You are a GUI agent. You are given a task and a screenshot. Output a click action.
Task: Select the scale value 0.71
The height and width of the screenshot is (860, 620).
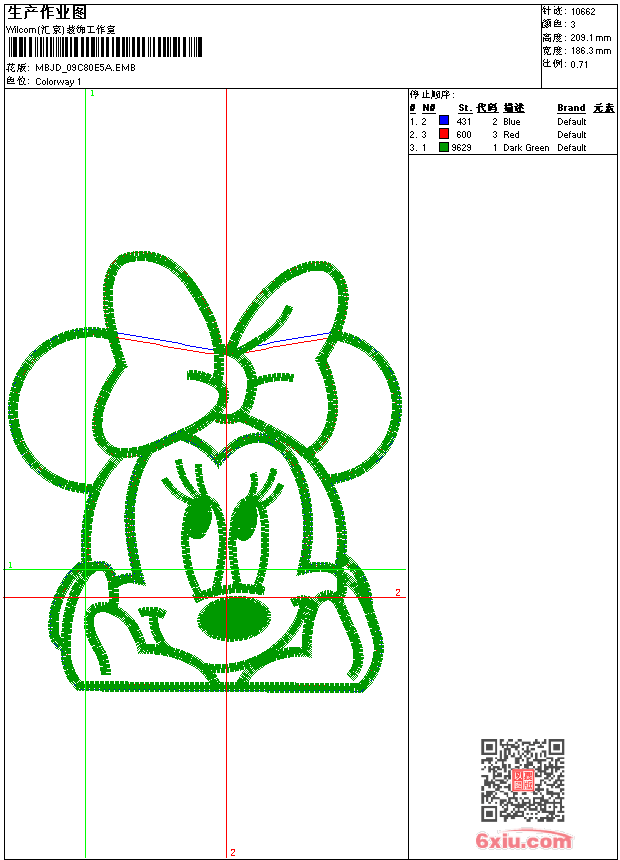point(579,64)
